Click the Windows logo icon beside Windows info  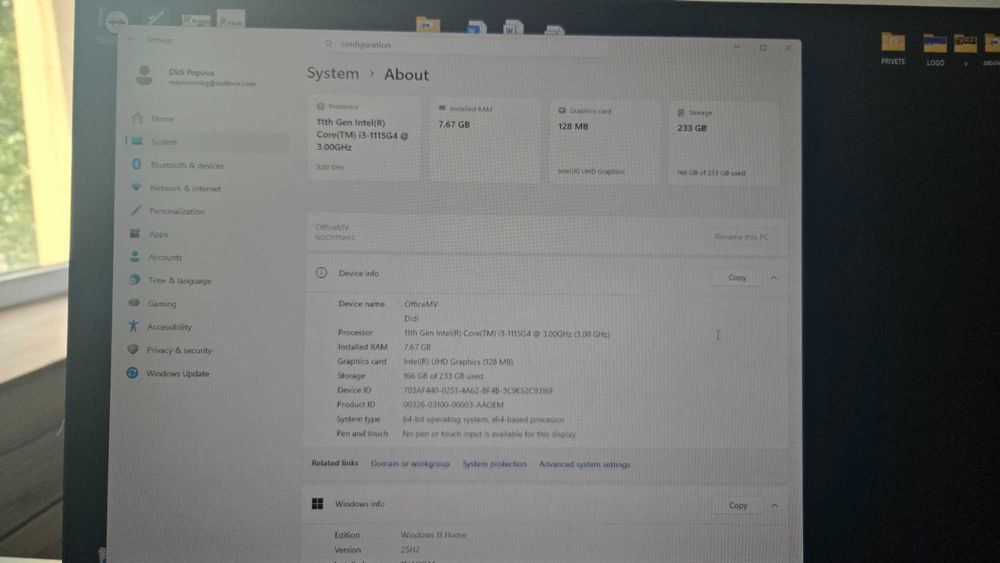click(x=317, y=504)
